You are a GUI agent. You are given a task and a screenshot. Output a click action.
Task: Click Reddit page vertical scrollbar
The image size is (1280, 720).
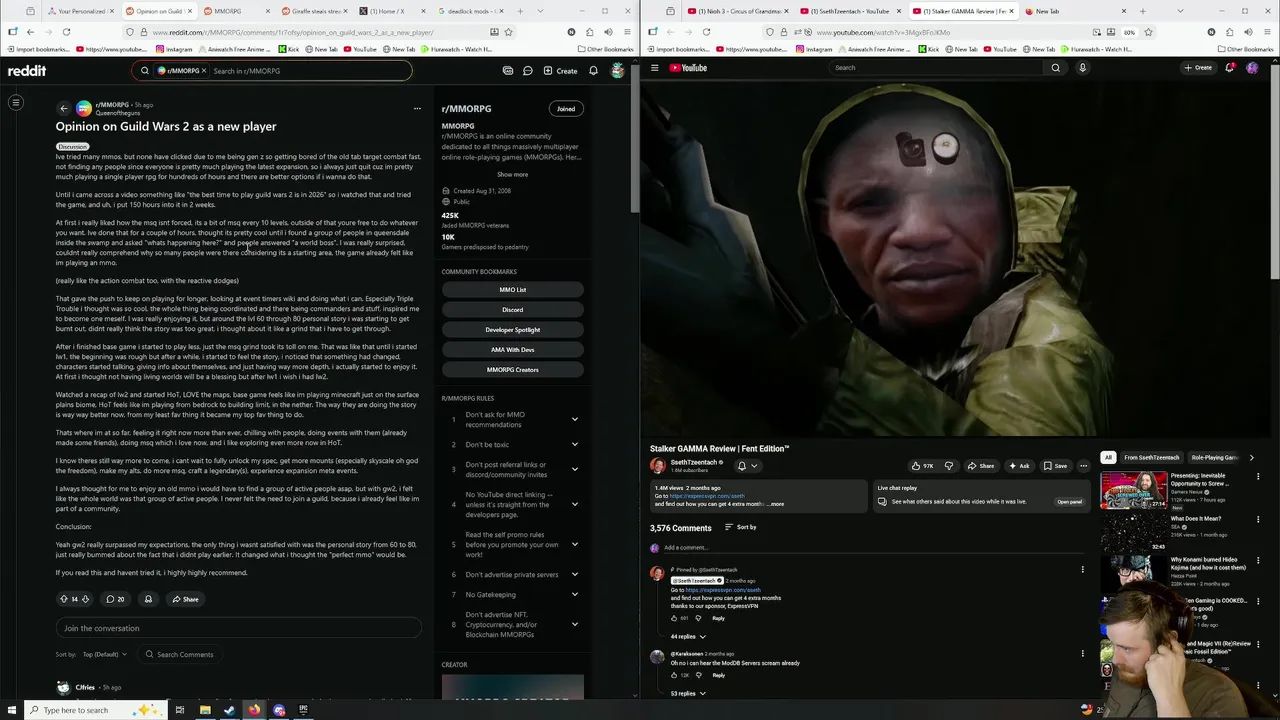pos(634,140)
